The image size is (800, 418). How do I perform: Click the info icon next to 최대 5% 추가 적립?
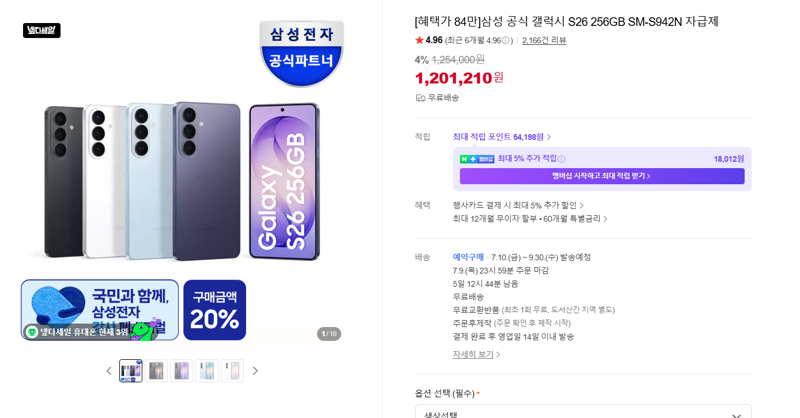(x=561, y=159)
